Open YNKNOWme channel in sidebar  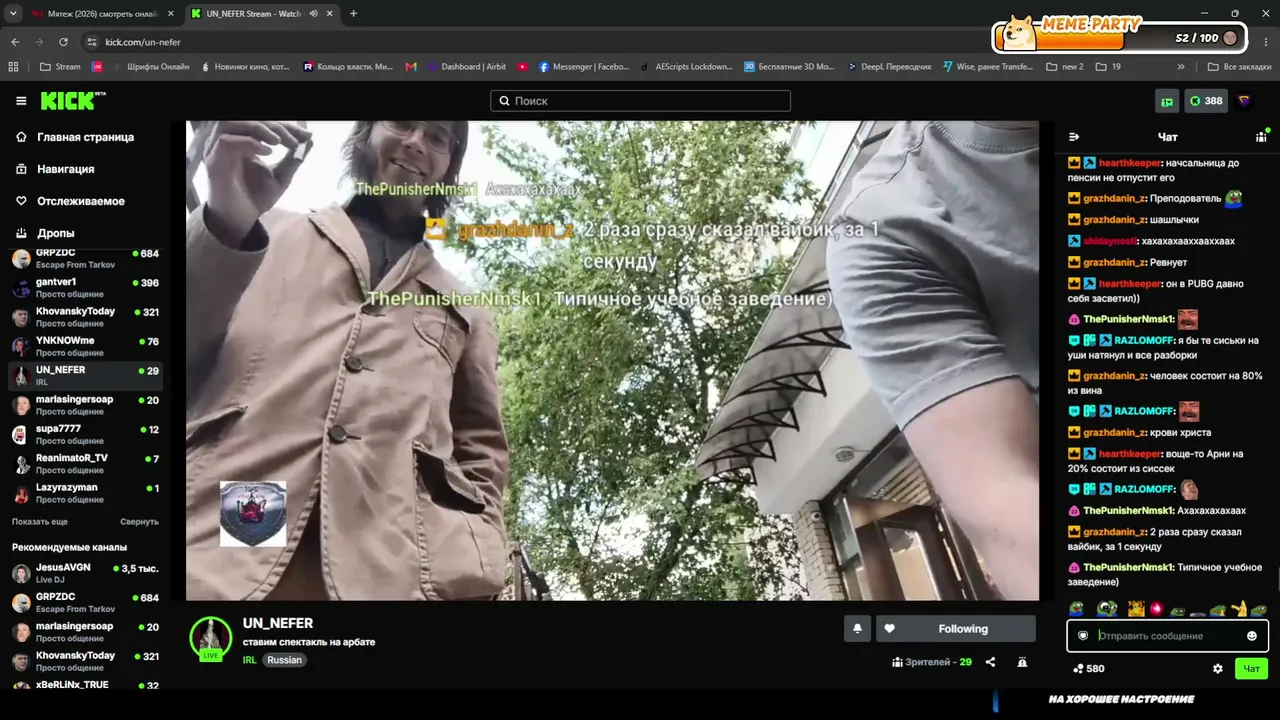tap(85, 346)
